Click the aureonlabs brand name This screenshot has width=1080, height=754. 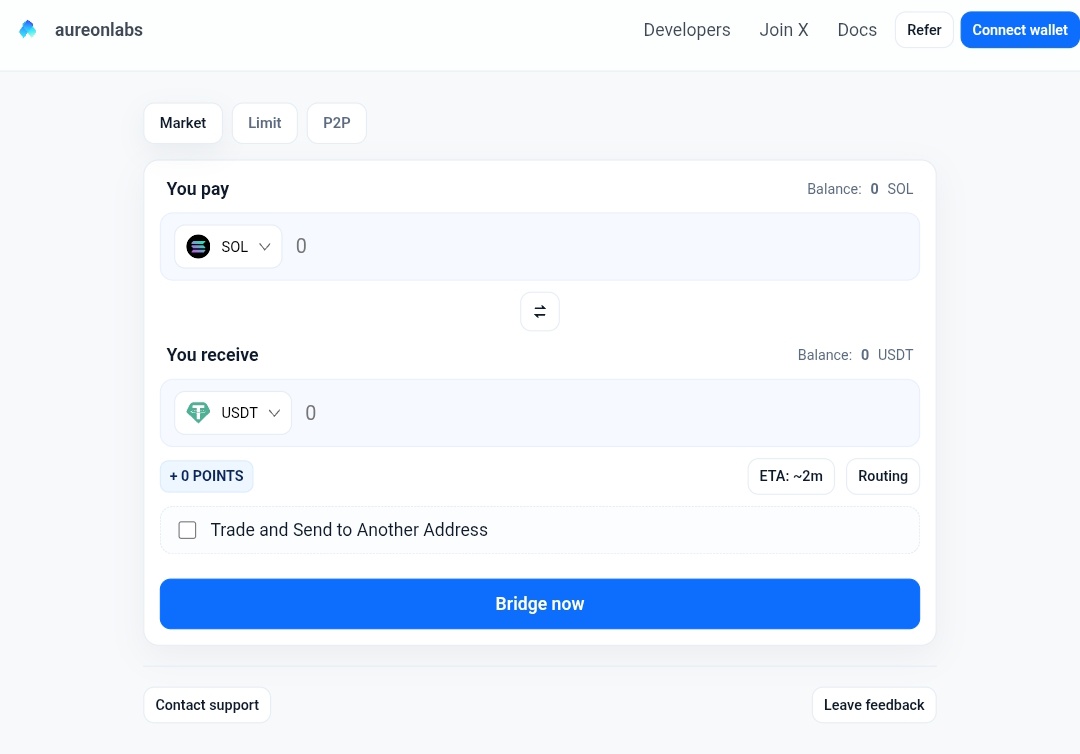click(98, 30)
